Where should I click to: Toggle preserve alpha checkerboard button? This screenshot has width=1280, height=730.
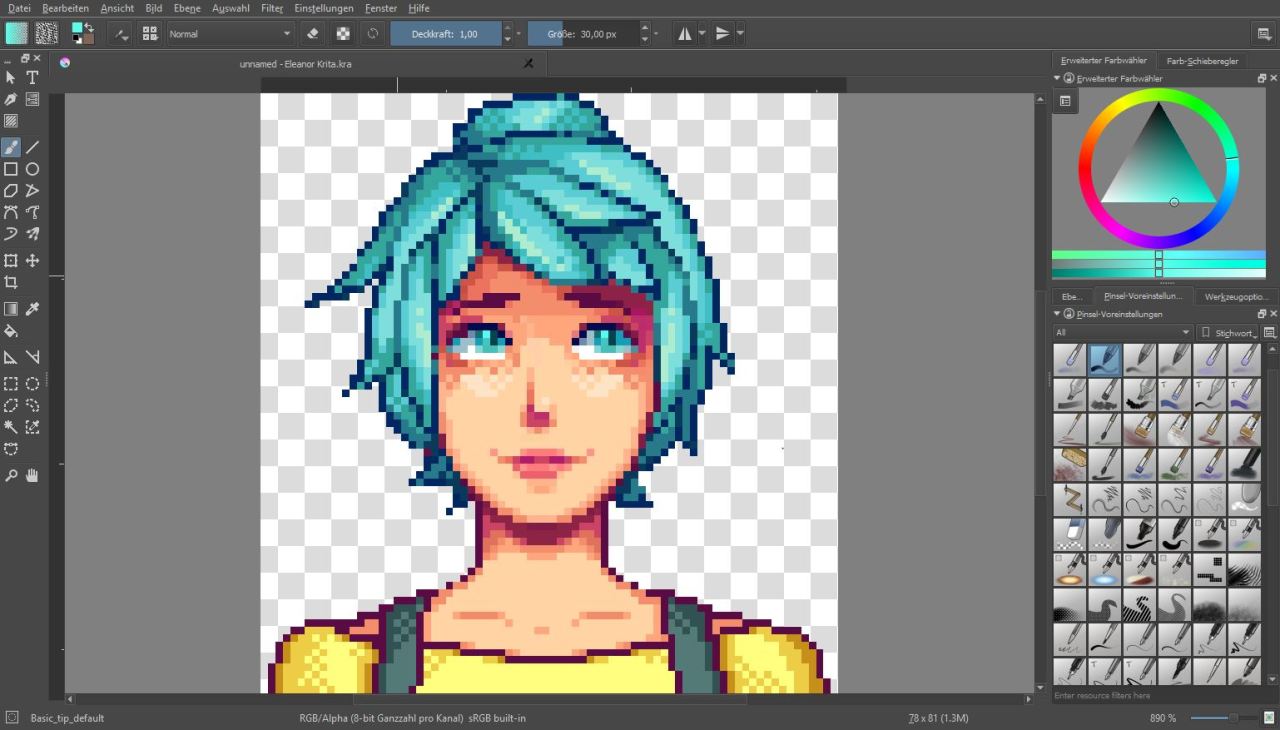[x=343, y=33]
